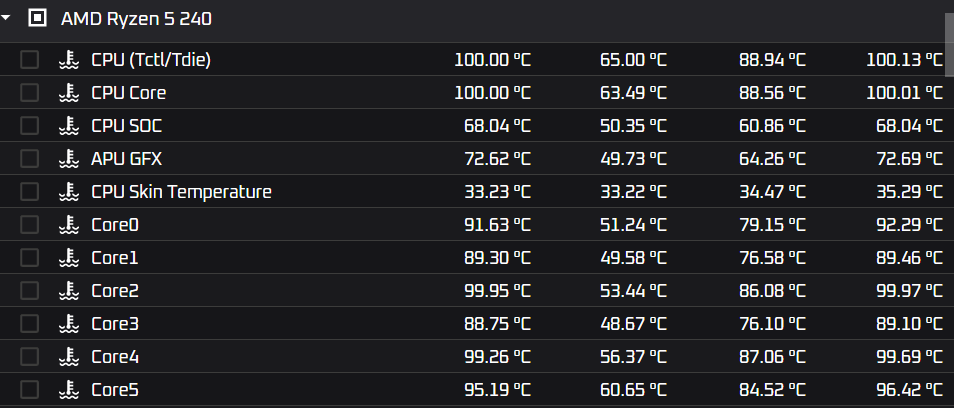
Task: Select the Core0 sensor label
Action: (115, 224)
